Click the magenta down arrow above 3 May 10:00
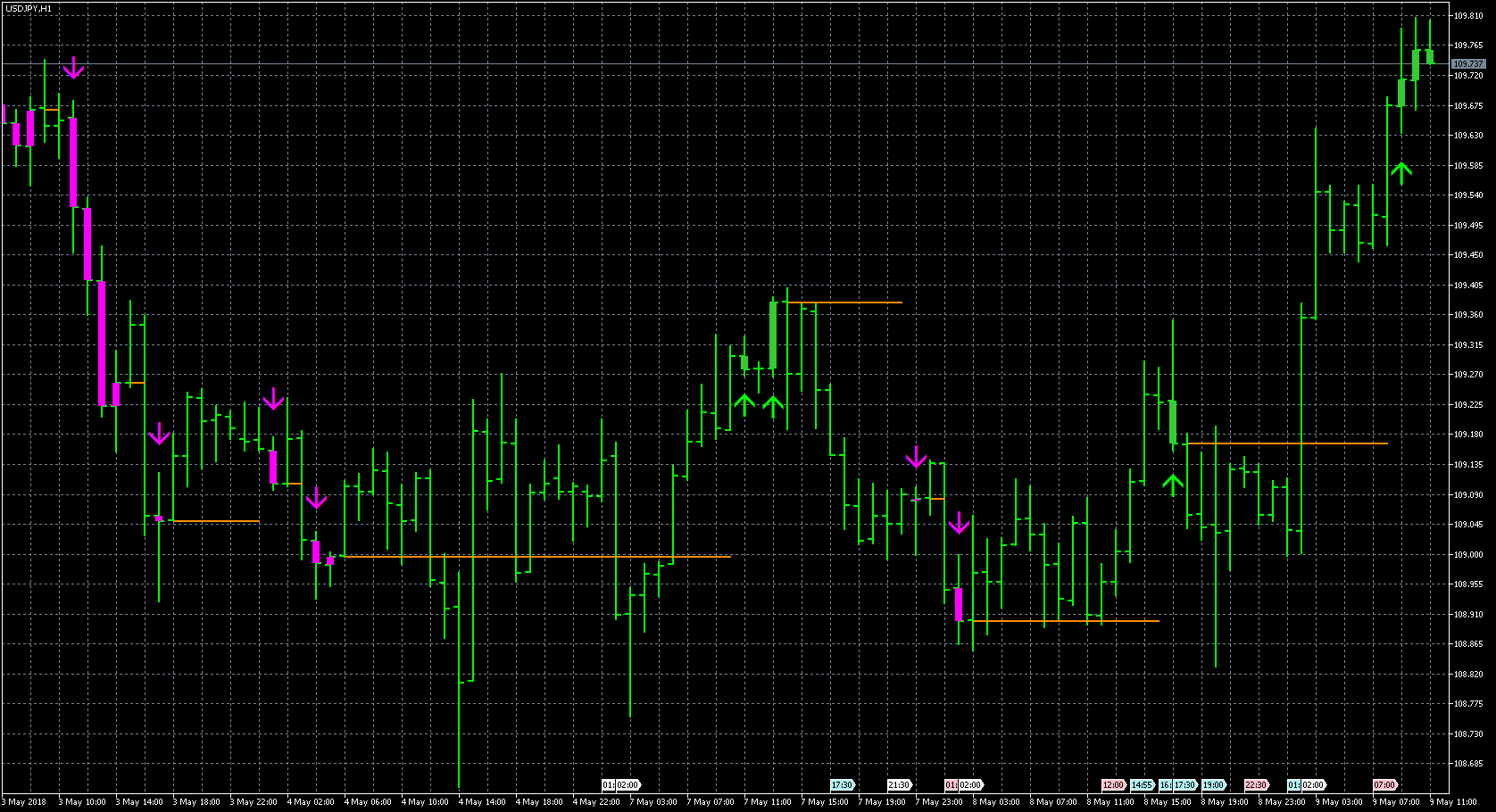 (72, 65)
